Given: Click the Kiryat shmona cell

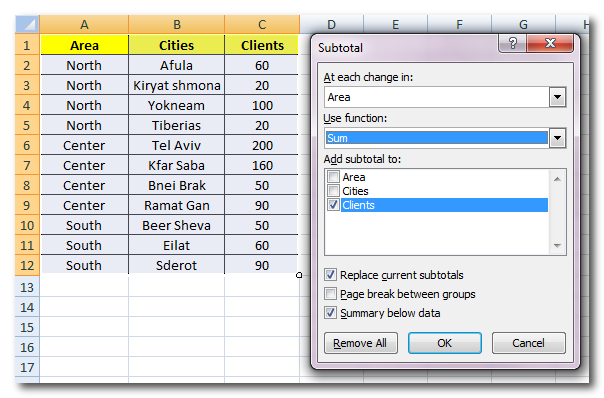Looking at the screenshot, I should pyautogui.click(x=176, y=85).
